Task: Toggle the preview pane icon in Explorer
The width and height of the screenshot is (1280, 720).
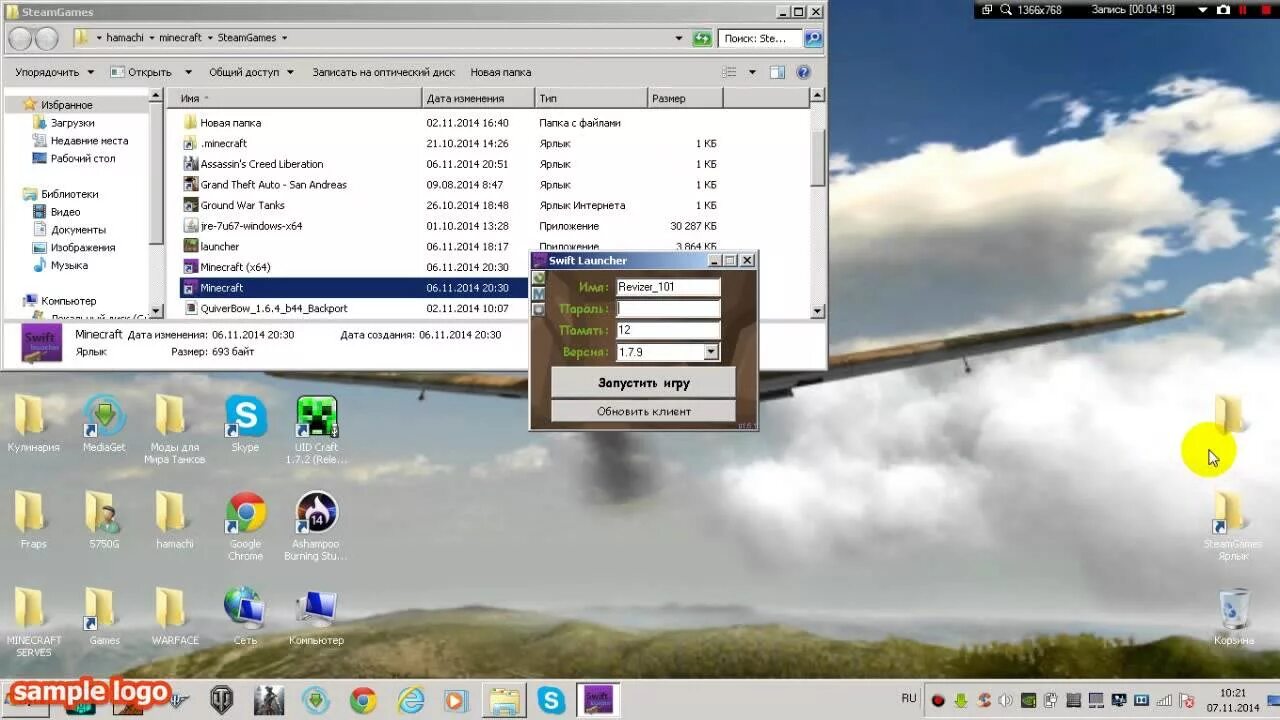Action: coord(777,72)
